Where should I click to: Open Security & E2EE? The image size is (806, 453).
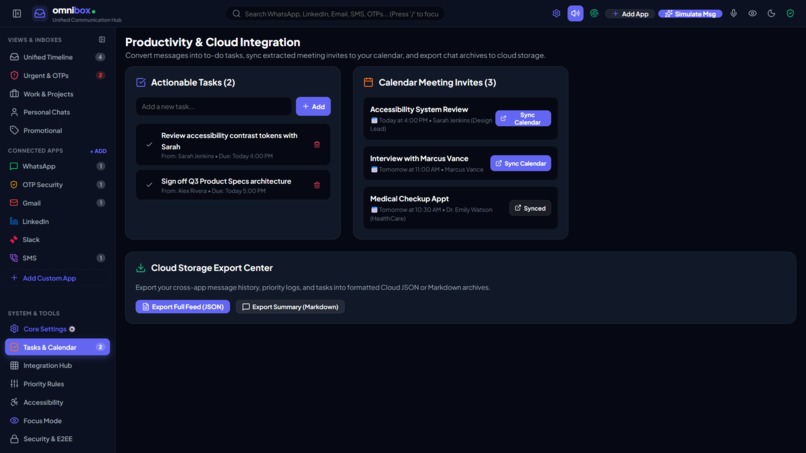(x=57, y=439)
